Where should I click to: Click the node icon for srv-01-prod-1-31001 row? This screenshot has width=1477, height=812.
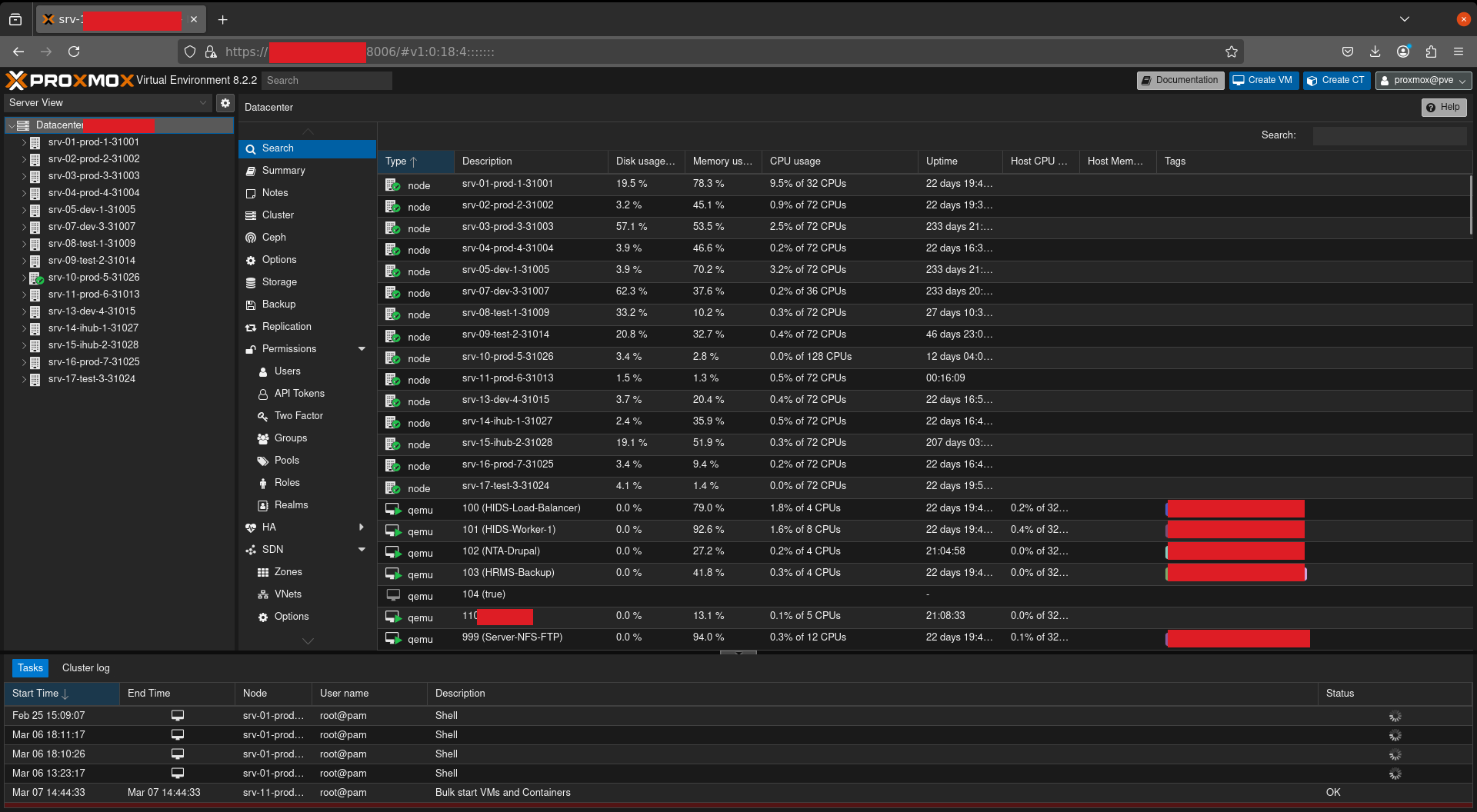coord(393,185)
